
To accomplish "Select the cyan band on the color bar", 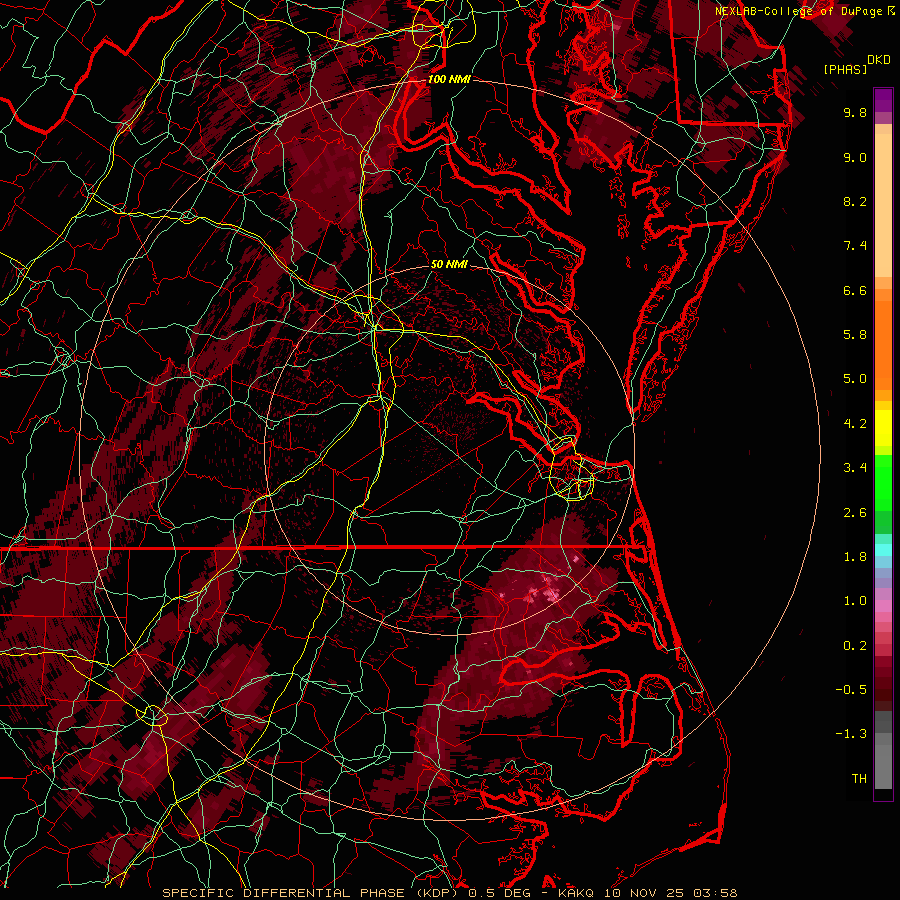I will click(x=883, y=550).
